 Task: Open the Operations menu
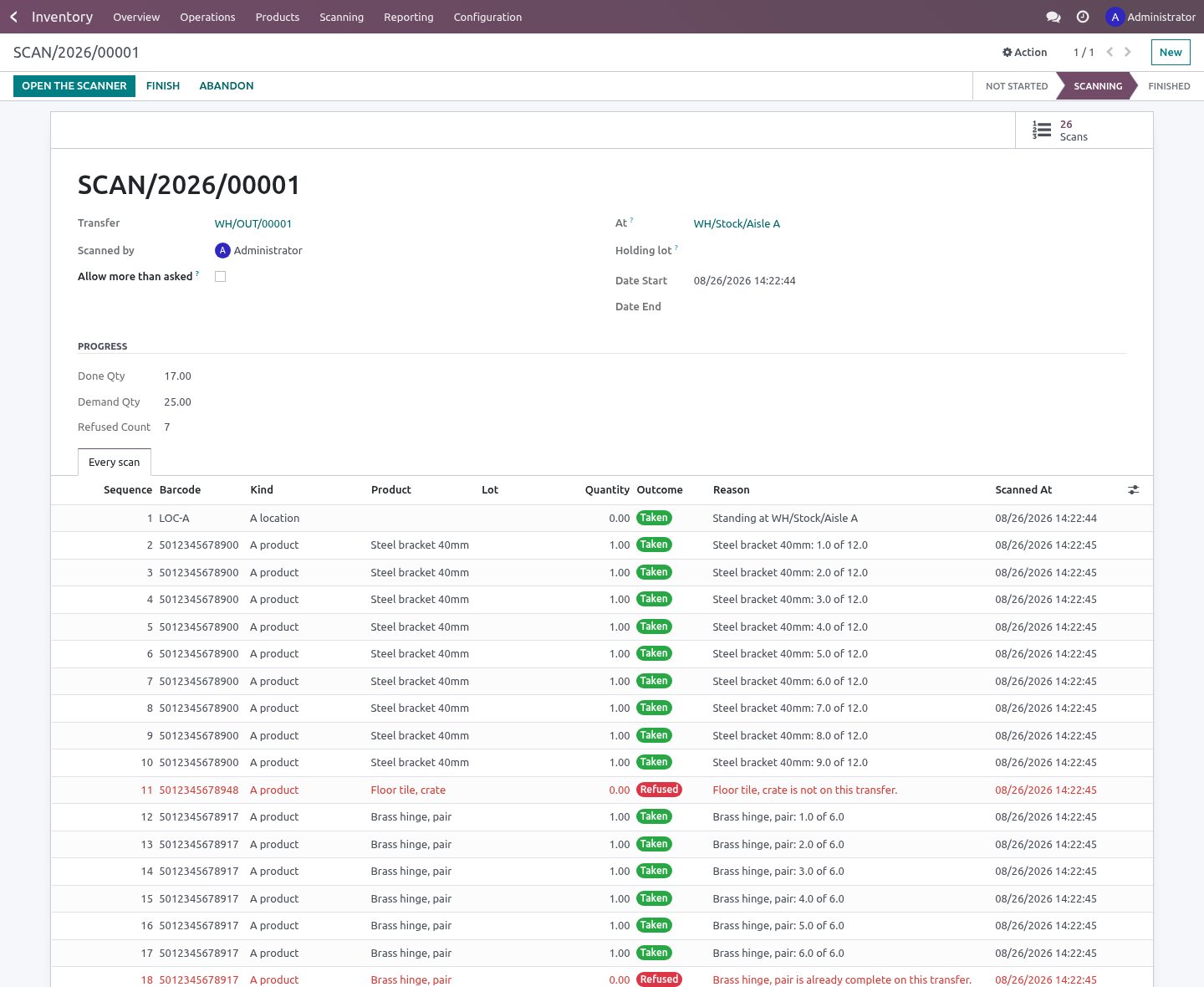[207, 17]
